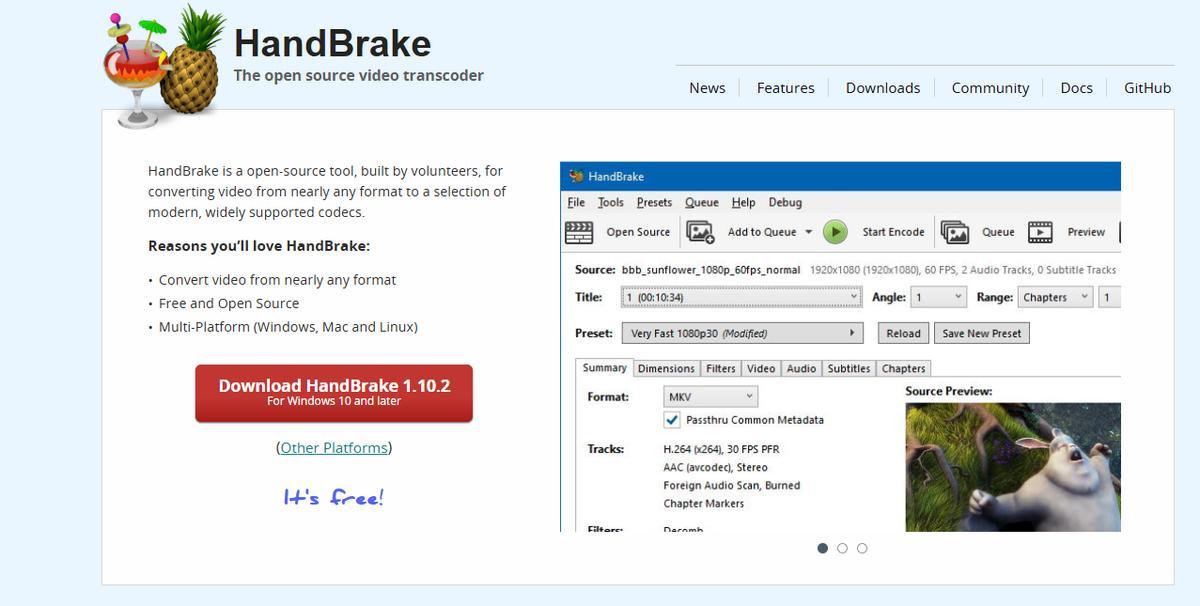
Task: Switch to the Dimensions tab
Action: pos(666,368)
